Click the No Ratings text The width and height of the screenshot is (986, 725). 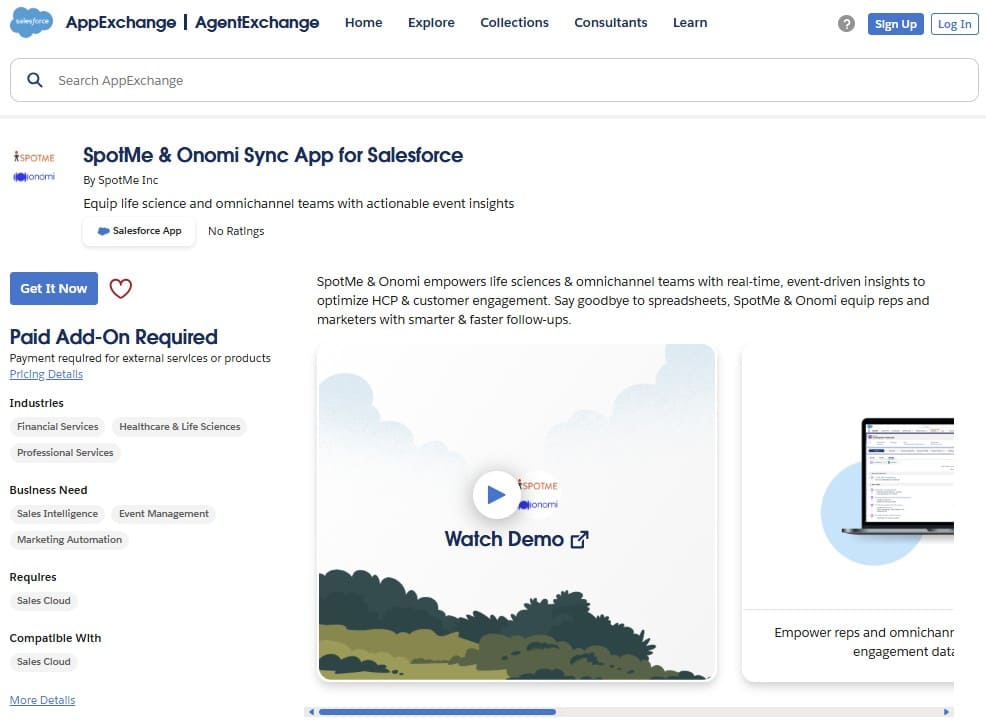point(236,231)
